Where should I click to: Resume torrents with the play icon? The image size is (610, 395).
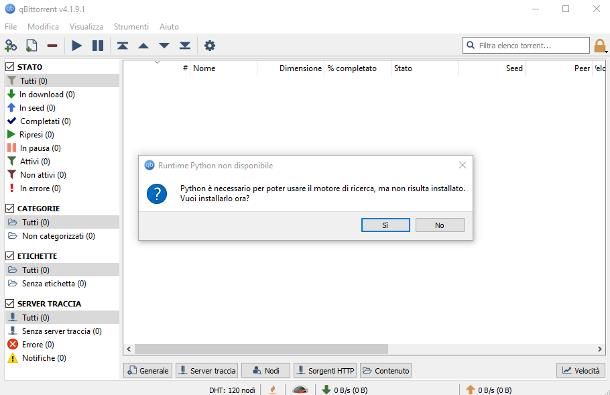pyautogui.click(x=77, y=46)
